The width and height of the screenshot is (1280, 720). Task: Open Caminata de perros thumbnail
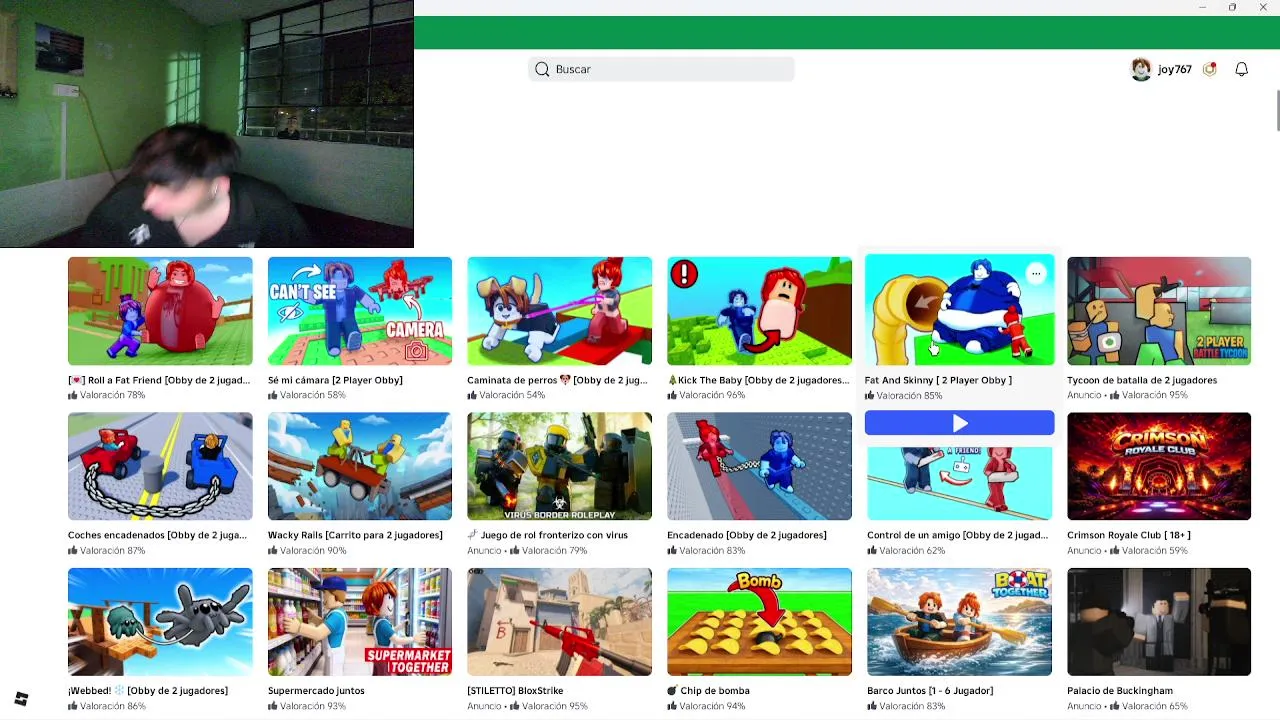coord(559,311)
